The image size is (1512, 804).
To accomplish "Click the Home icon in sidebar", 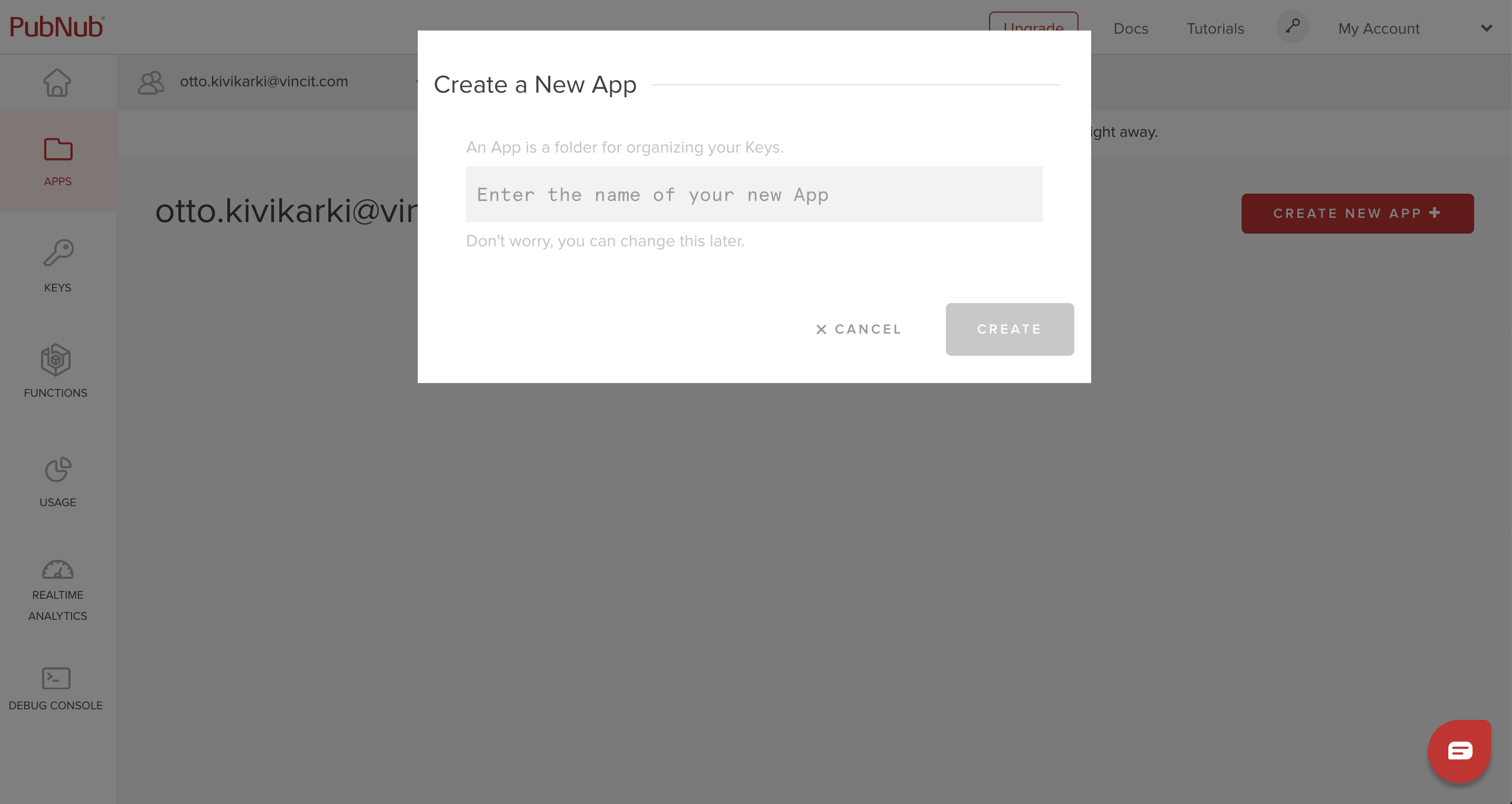I will pyautogui.click(x=57, y=82).
